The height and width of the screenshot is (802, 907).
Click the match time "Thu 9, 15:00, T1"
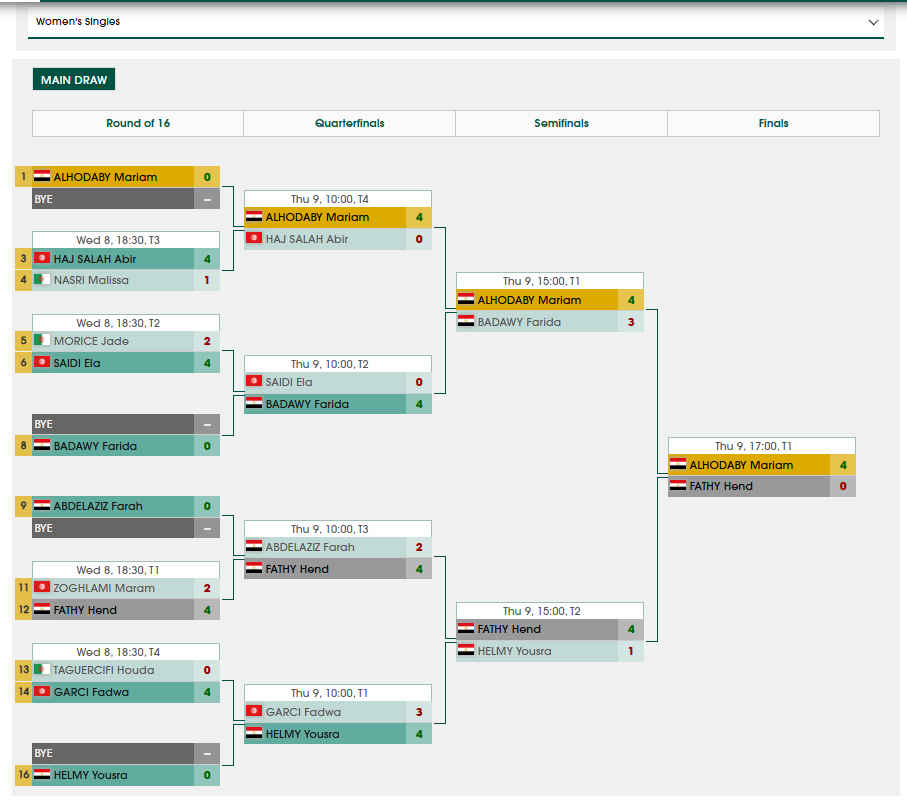(x=541, y=281)
